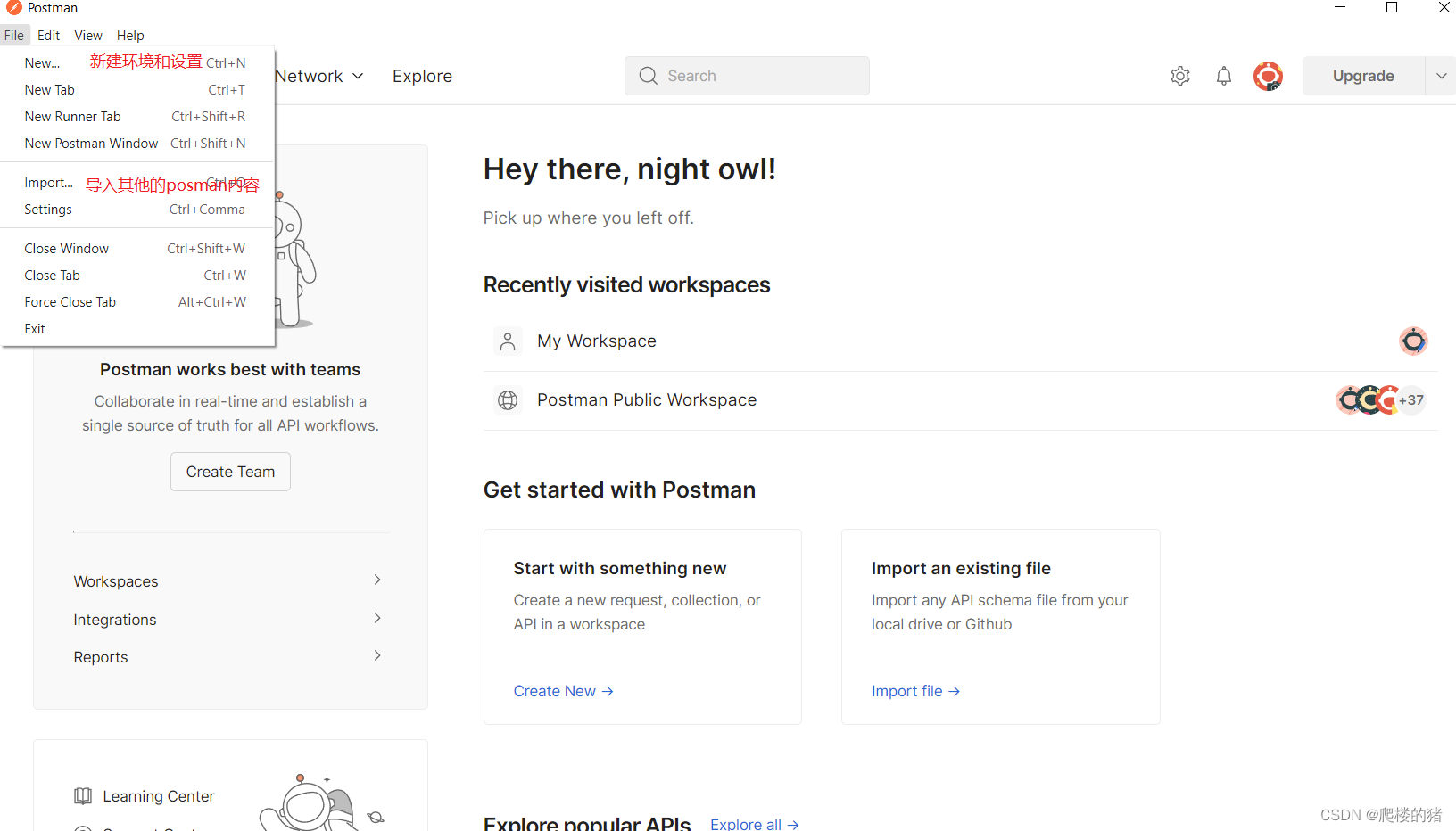This screenshot has width=1456, height=831.
Task: Select New Runner Tab menu entry
Action: 136,117
